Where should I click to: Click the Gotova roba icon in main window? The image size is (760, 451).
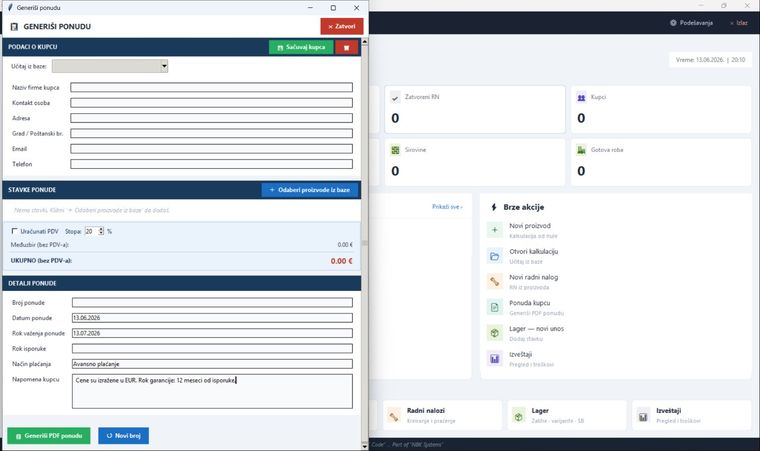pos(581,150)
